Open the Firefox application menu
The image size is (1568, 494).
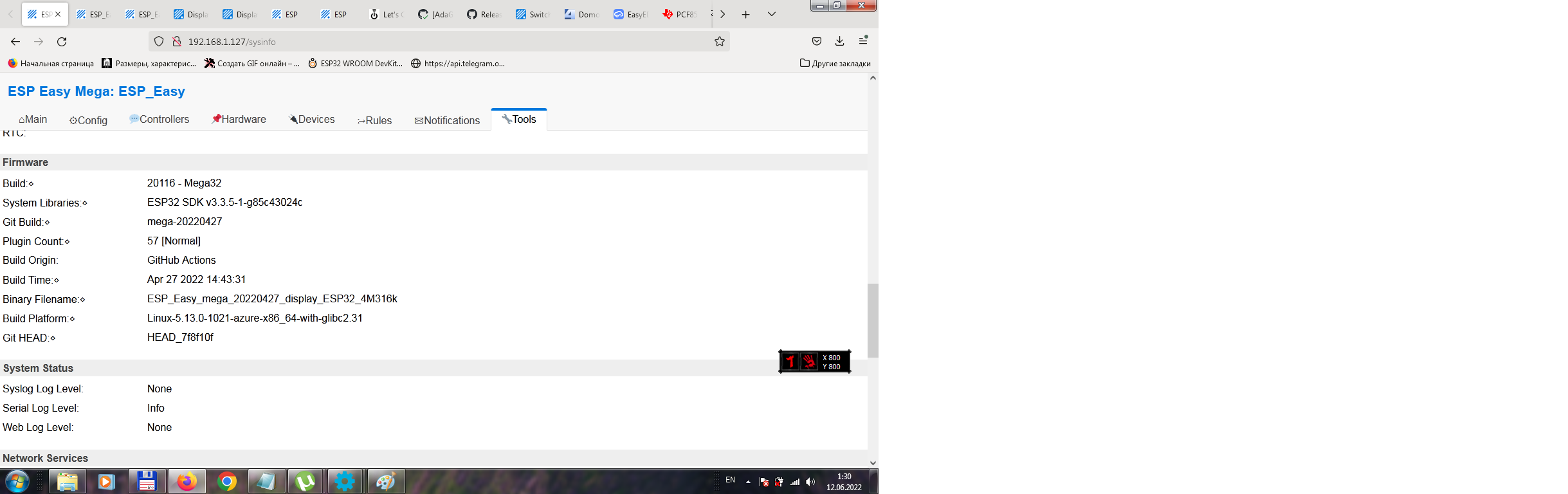coord(863,41)
